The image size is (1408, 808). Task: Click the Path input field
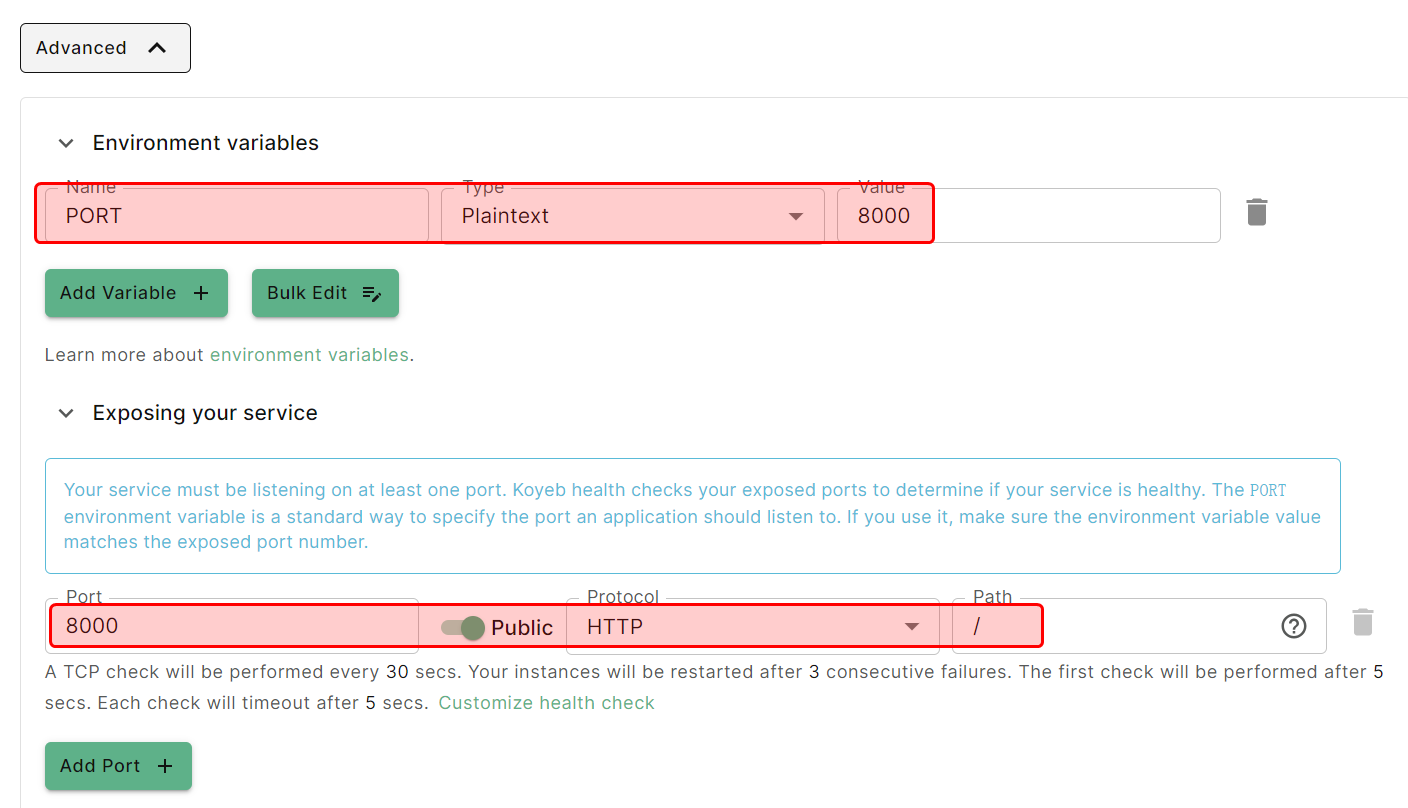(x=1110, y=627)
